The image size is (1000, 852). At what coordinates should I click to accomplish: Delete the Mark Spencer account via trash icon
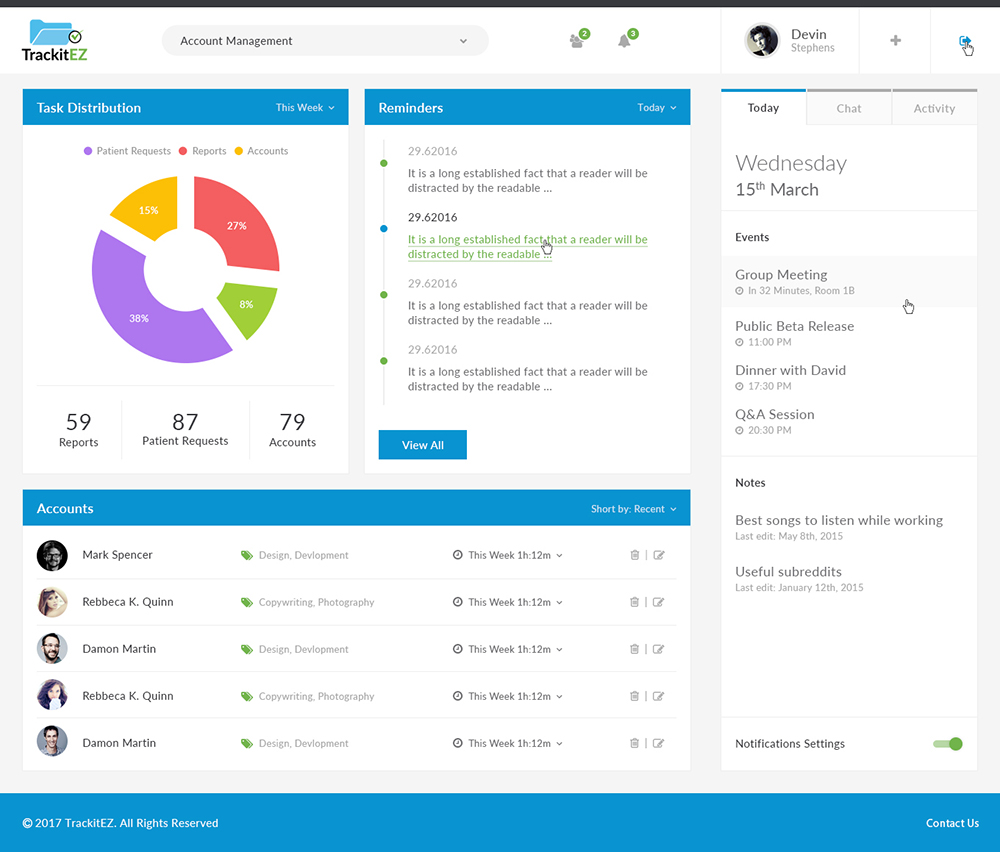(x=634, y=555)
